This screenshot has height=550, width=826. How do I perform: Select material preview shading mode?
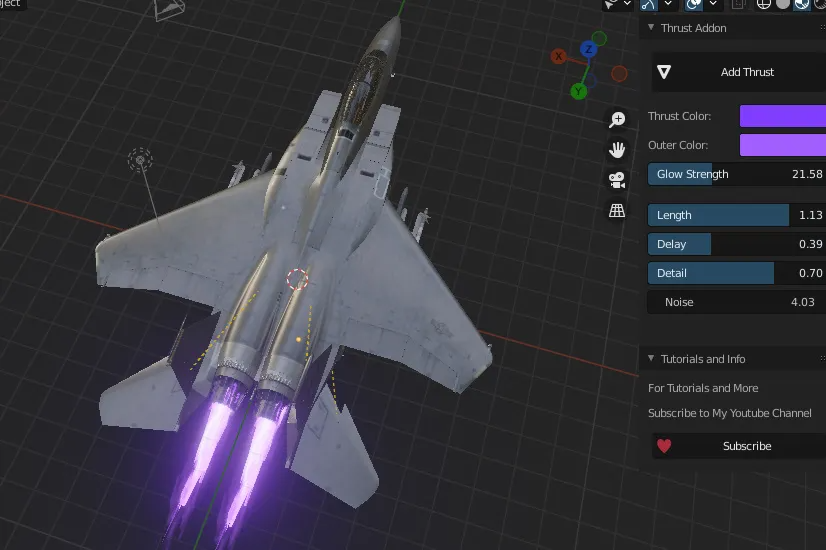tap(802, 4)
